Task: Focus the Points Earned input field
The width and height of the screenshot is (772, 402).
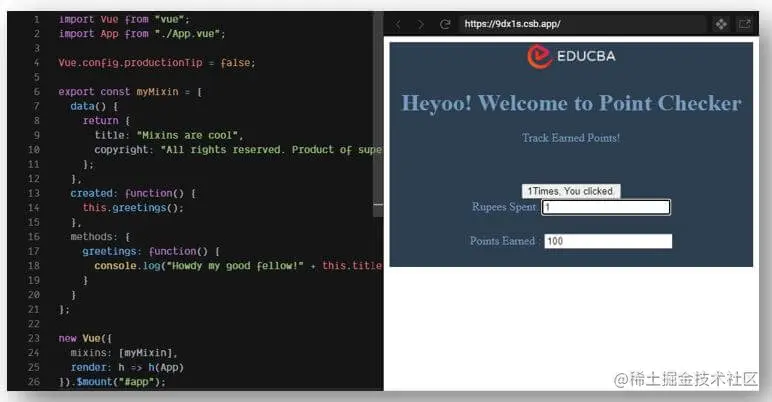Action: point(608,241)
